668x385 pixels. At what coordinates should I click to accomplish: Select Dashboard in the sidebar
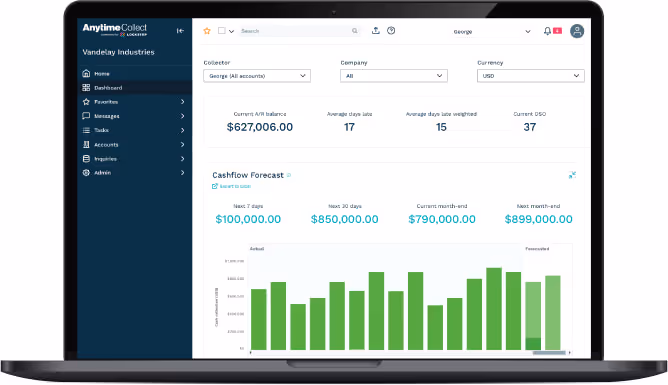tap(134, 88)
